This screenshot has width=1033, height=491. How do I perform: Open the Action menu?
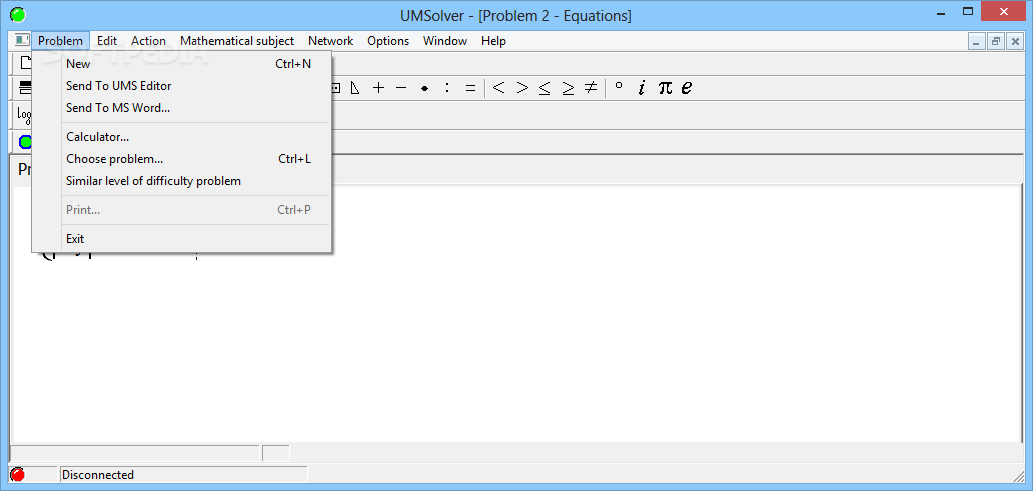pos(148,41)
